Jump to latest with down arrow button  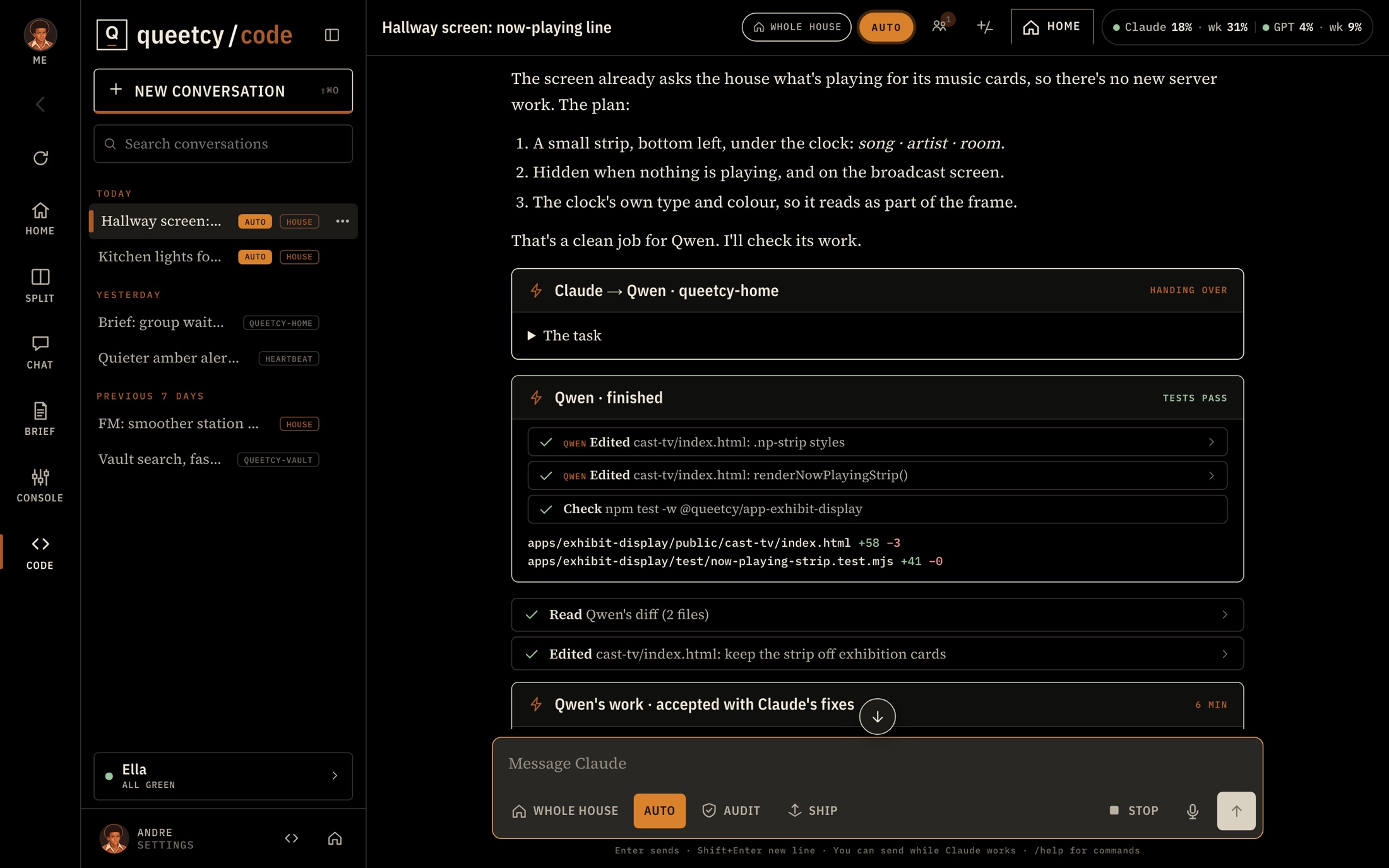tap(877, 716)
